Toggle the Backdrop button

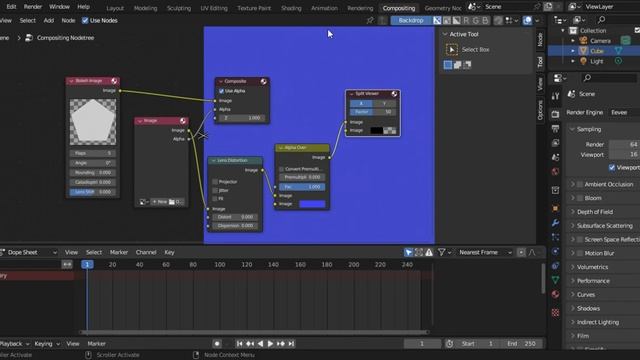(x=411, y=20)
